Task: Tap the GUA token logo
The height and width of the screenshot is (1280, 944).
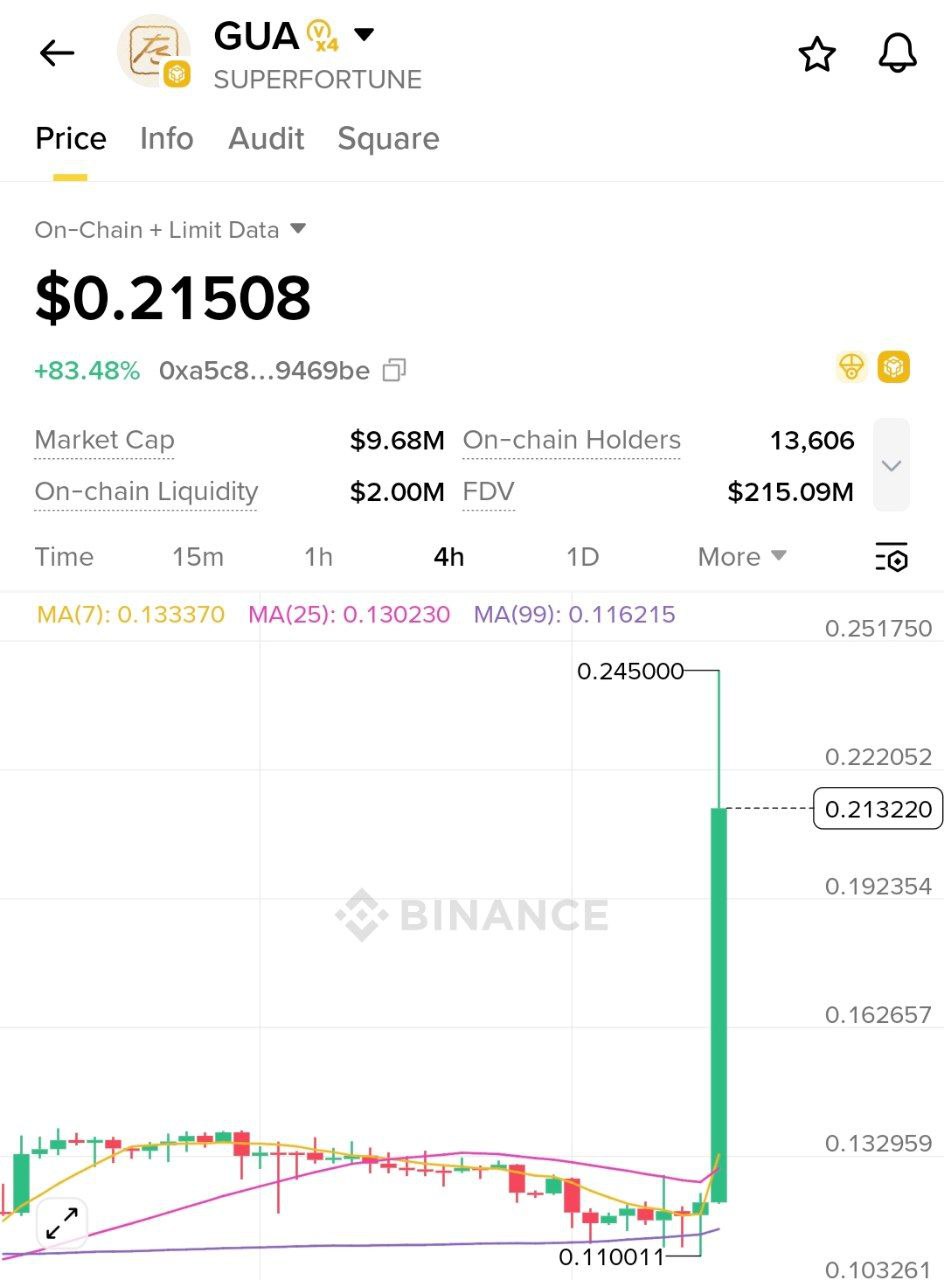Action: 152,50
